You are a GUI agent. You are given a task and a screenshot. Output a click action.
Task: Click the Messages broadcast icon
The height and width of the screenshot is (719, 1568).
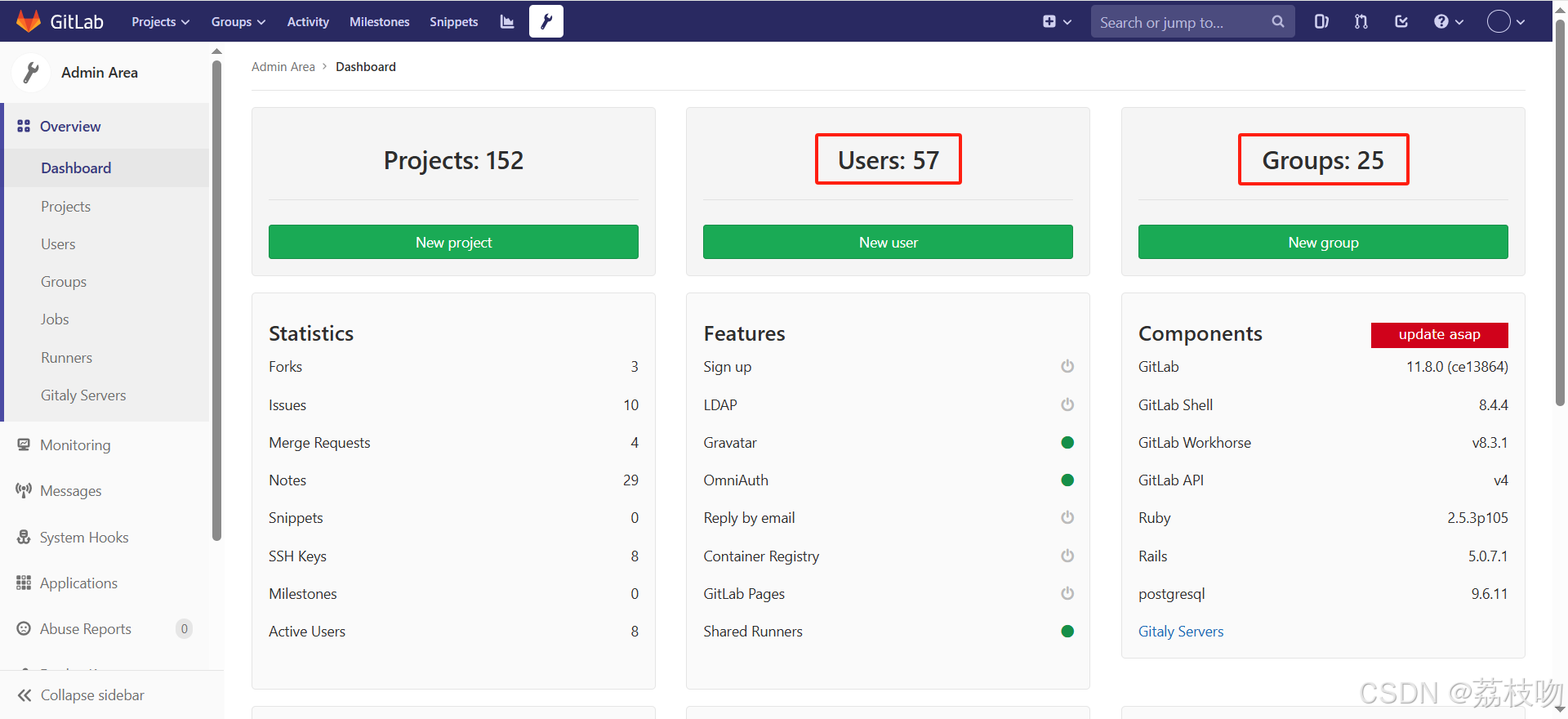click(x=24, y=490)
